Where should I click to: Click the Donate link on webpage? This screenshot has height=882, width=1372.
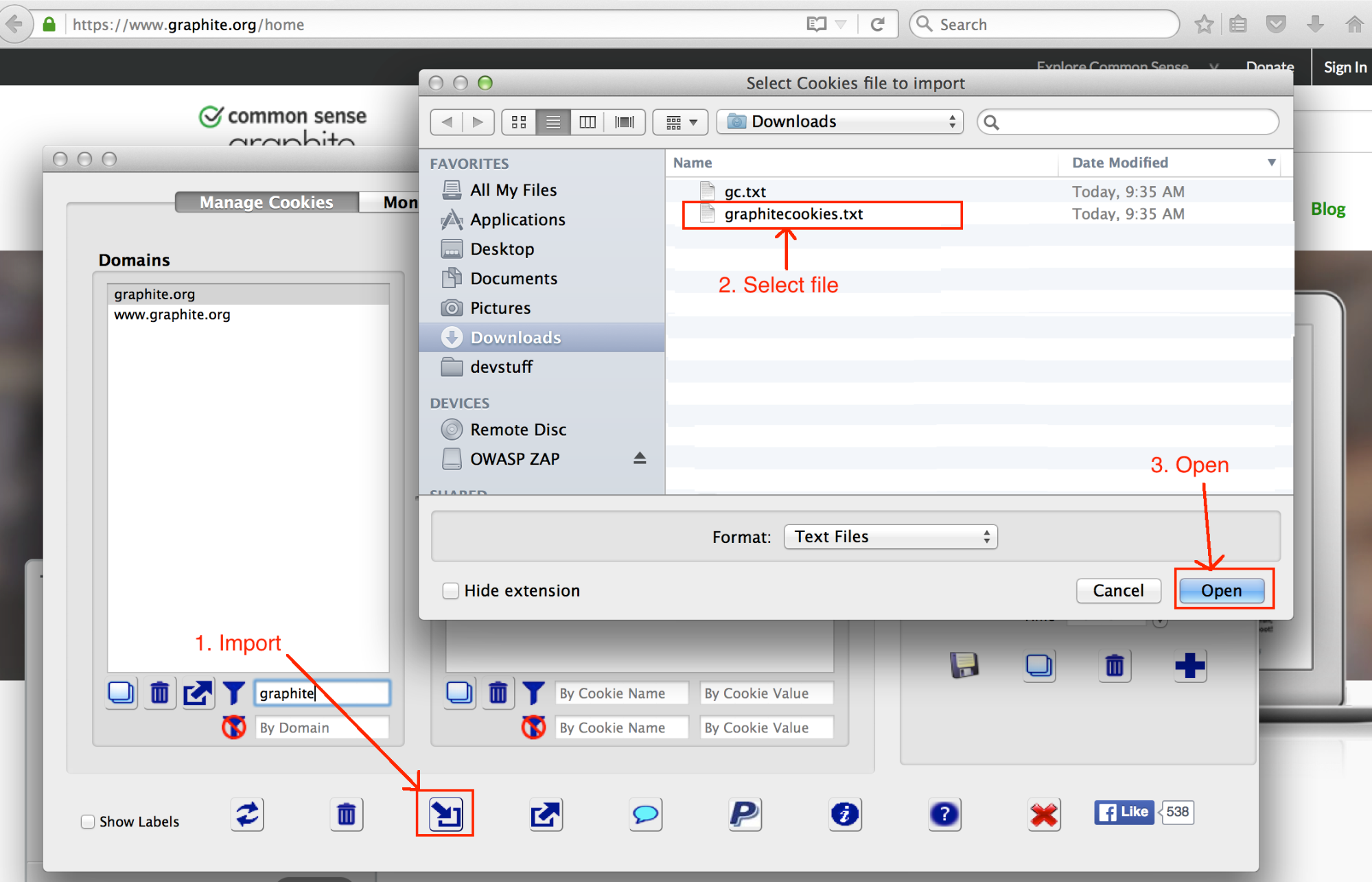[1270, 67]
